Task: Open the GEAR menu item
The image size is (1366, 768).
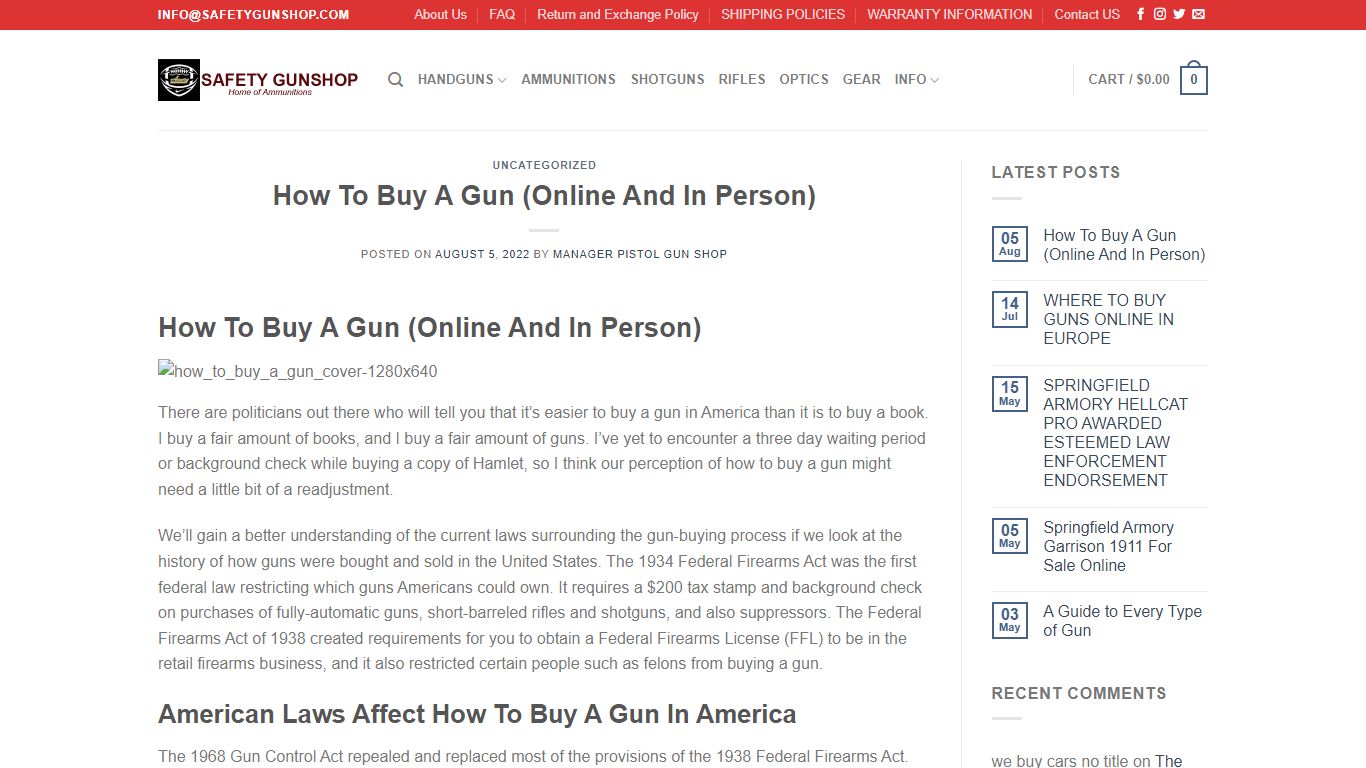Action: (862, 79)
